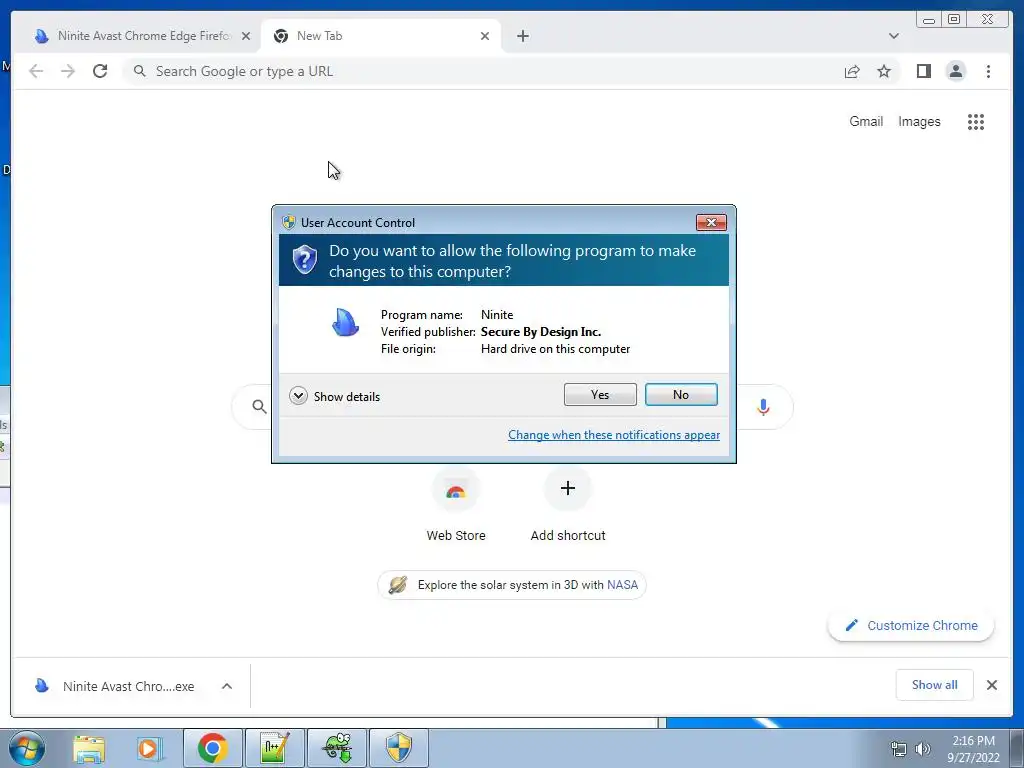This screenshot has height=768, width=1024.
Task: Open the Images link
Action: click(x=919, y=121)
